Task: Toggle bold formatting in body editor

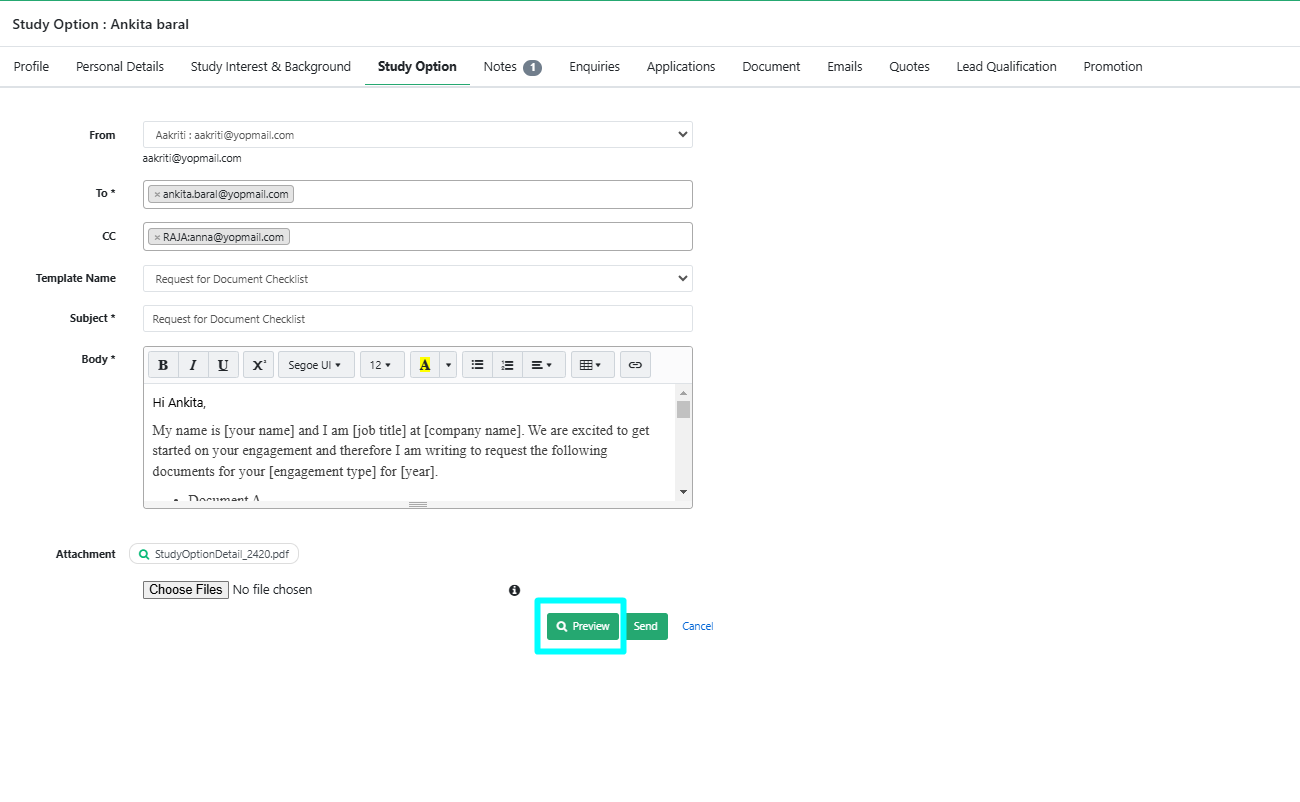Action: [163, 365]
